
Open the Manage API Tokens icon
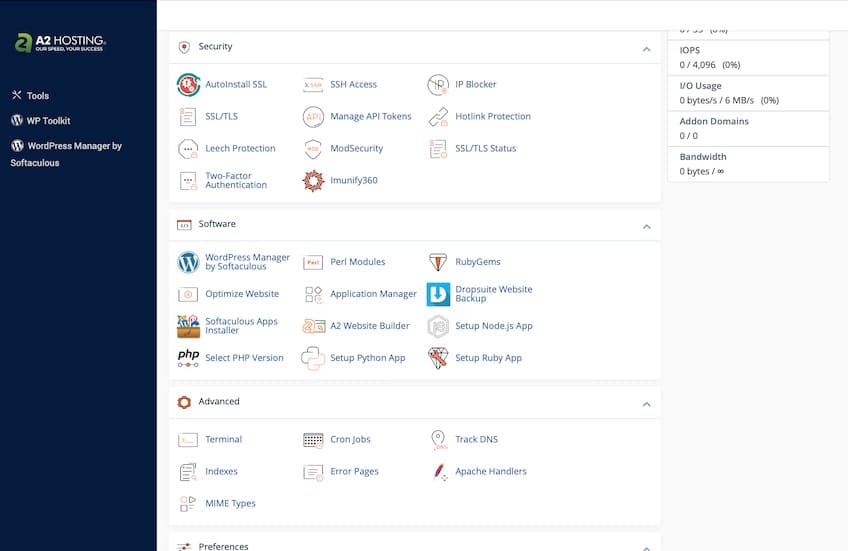(313, 117)
